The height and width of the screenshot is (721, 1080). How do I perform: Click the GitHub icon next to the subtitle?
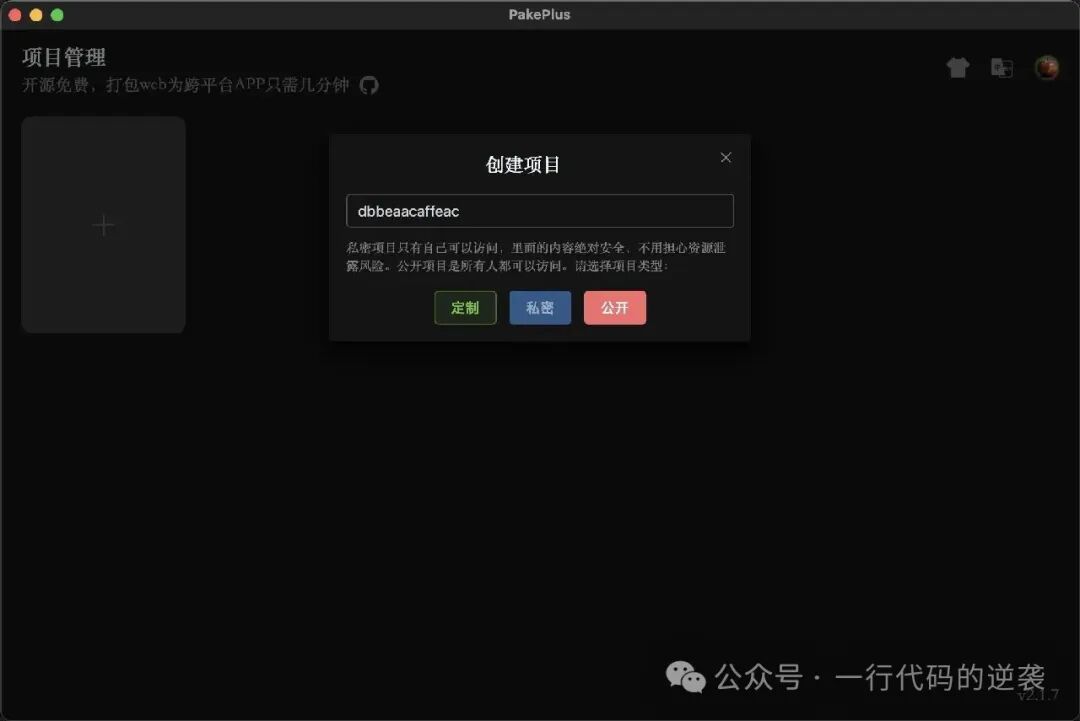(x=369, y=86)
